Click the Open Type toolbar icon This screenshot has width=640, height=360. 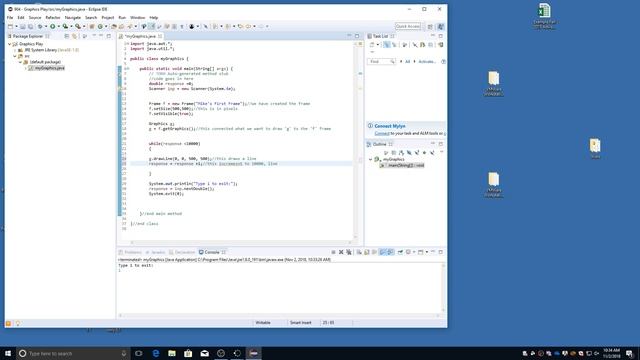pos(114,27)
